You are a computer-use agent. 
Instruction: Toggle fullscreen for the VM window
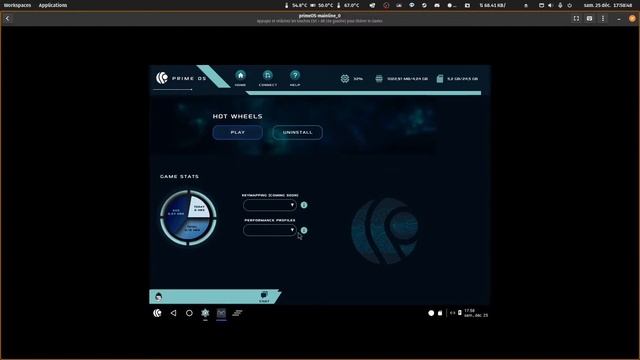(x=576, y=18)
